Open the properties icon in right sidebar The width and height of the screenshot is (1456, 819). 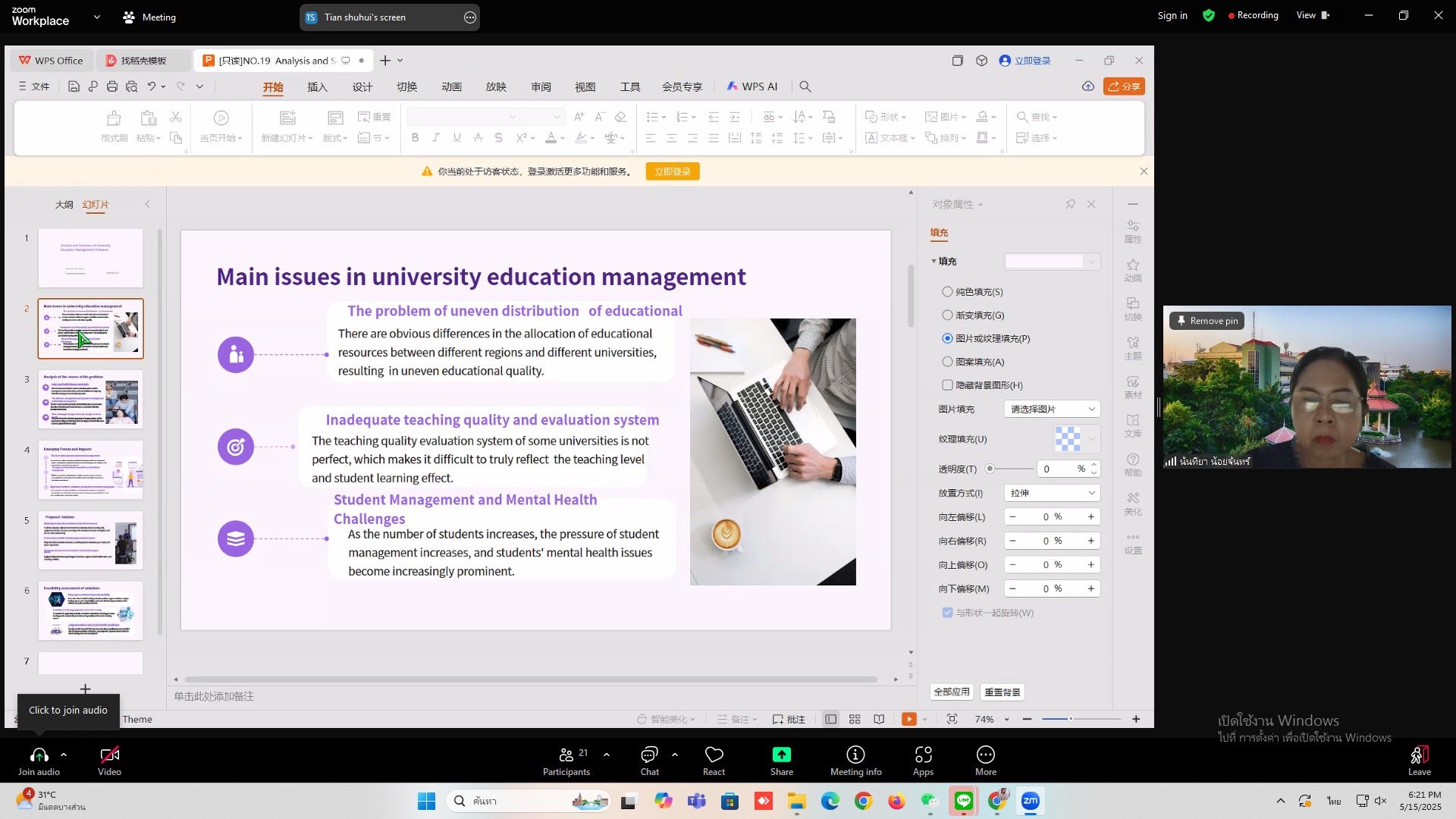click(1133, 231)
